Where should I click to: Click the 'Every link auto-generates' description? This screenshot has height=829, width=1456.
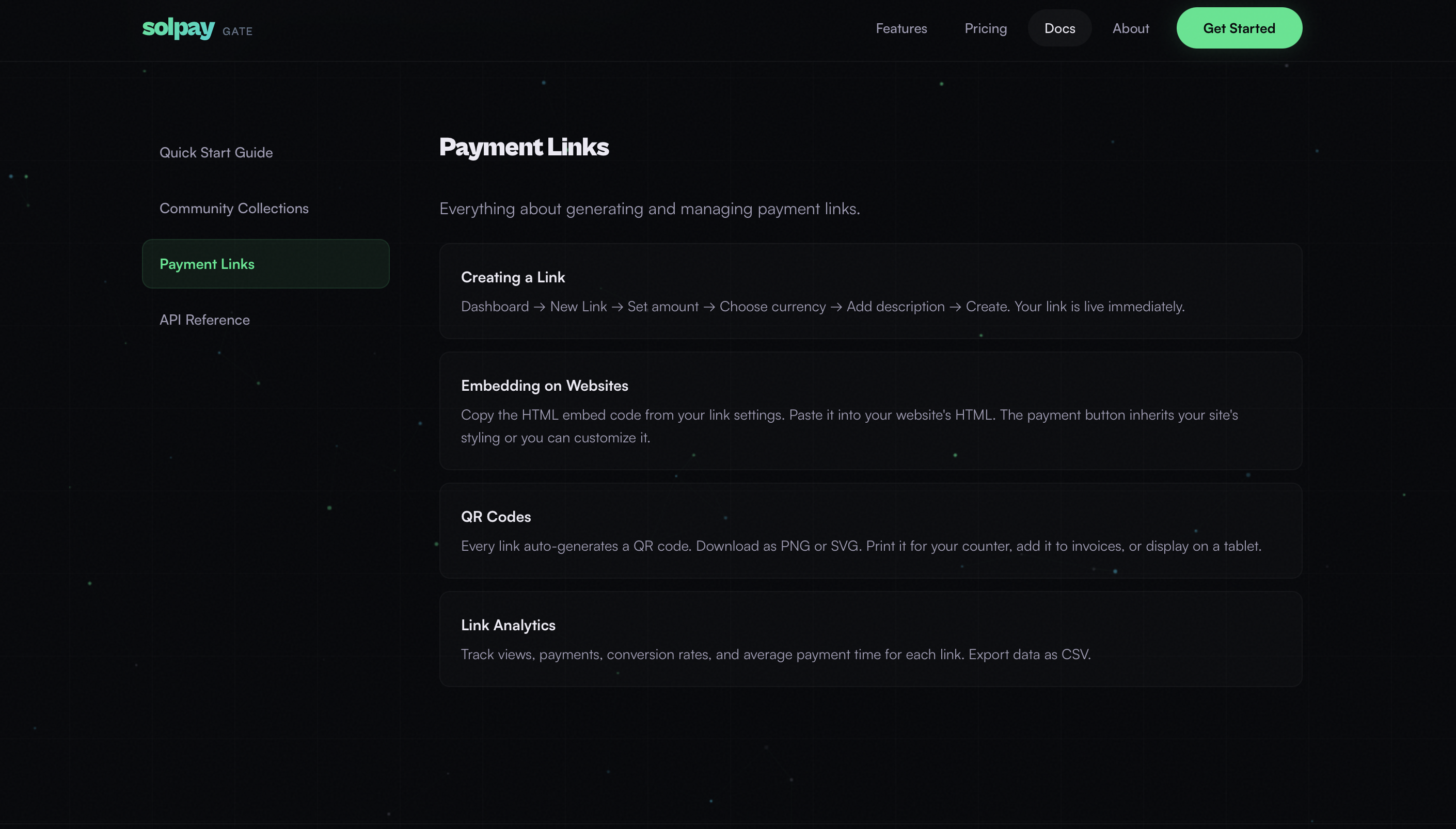coord(861,547)
